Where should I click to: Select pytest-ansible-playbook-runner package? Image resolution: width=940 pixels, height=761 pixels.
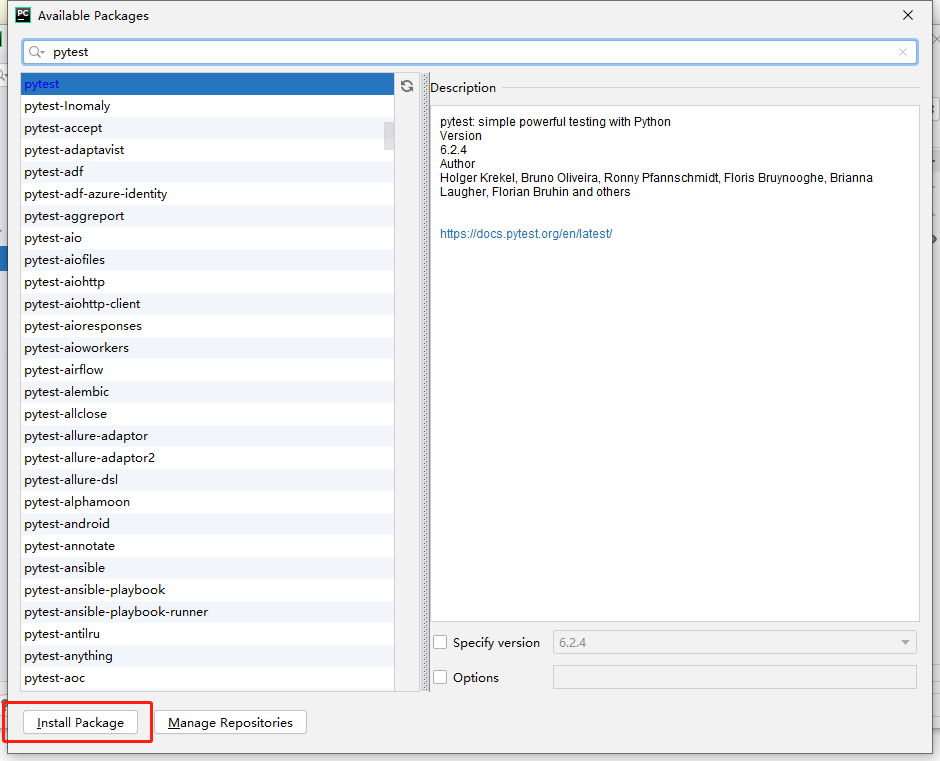pos(207,612)
